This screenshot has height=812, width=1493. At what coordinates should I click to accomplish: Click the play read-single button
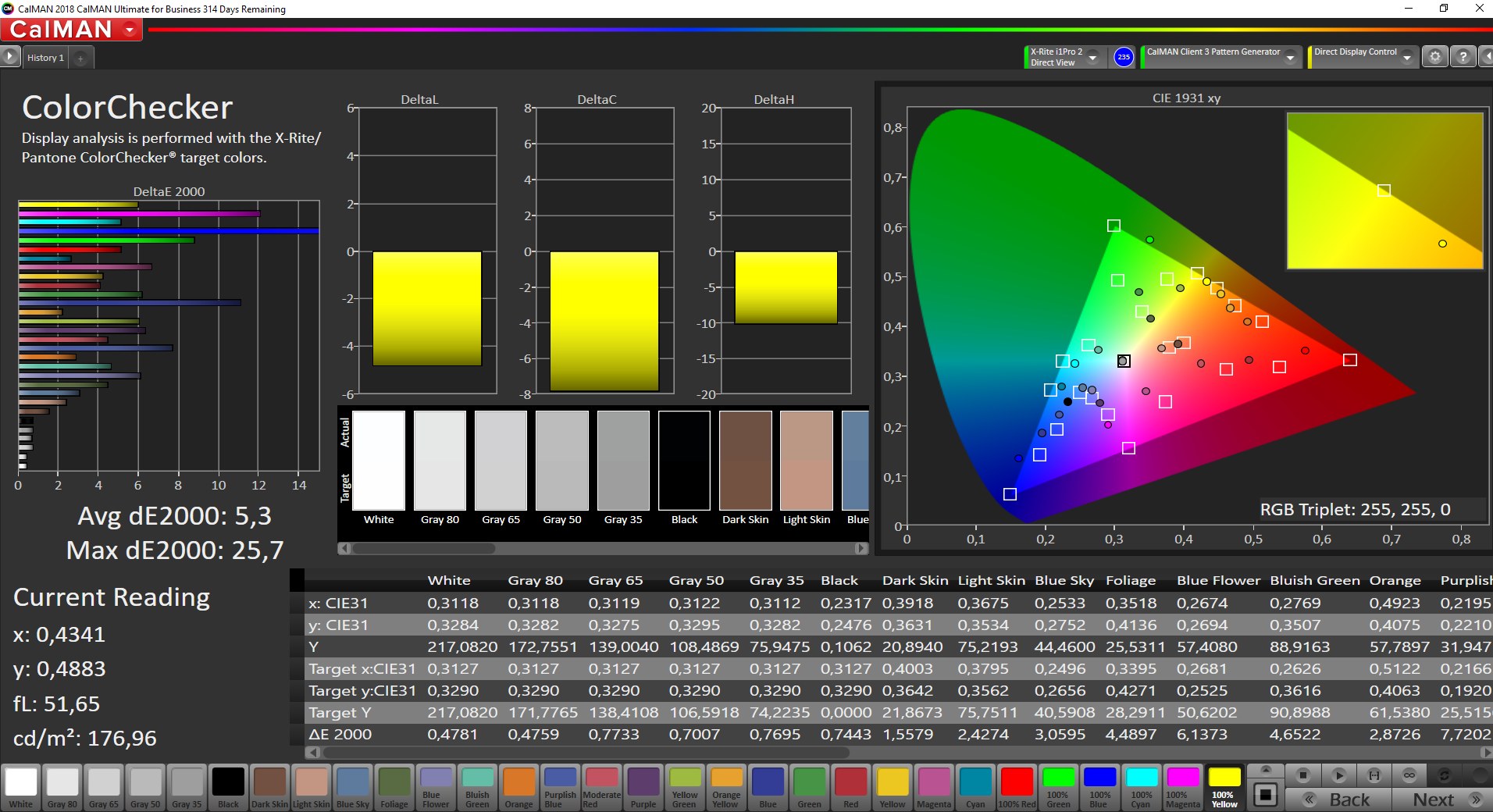click(1338, 775)
